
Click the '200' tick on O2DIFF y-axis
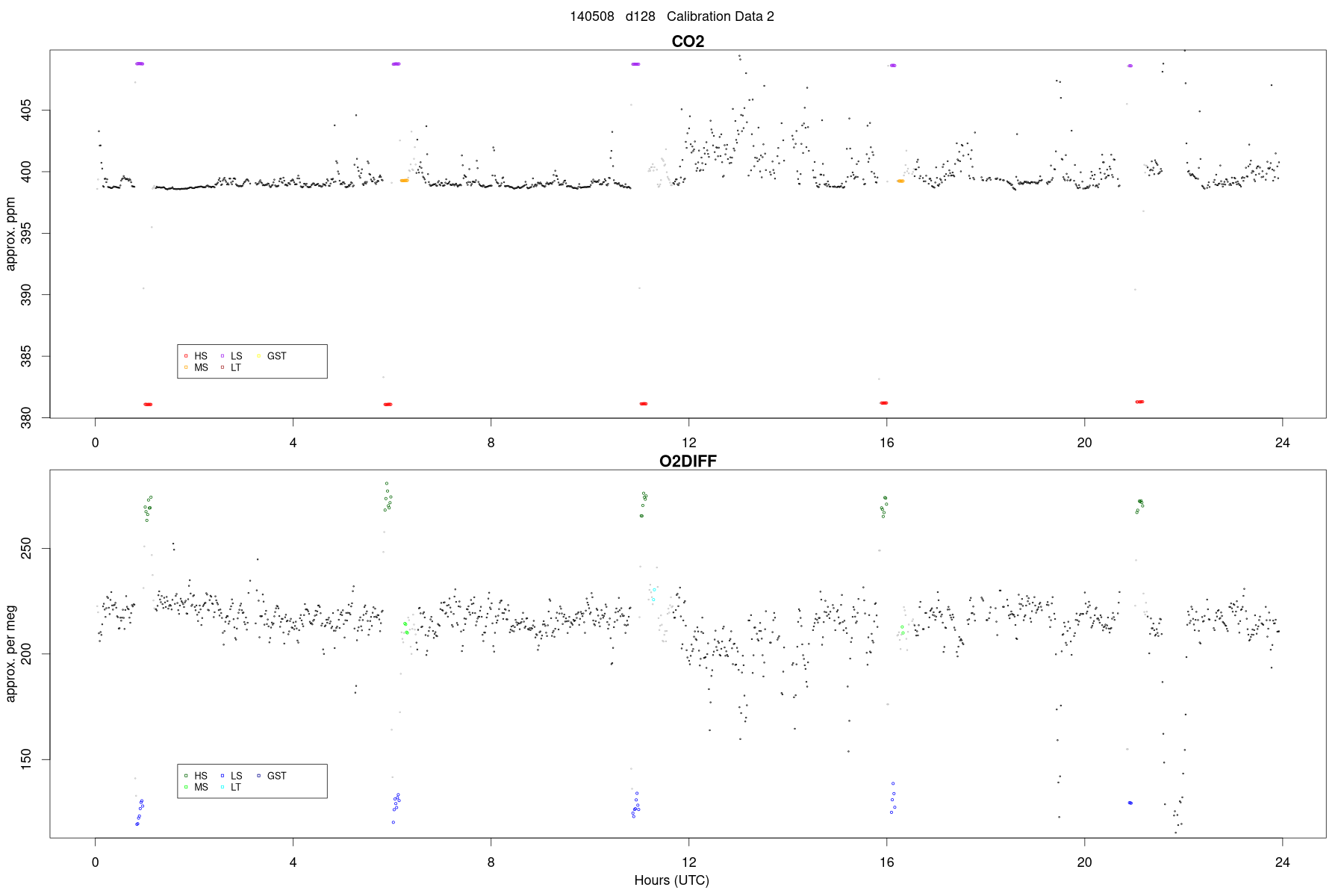tap(26, 654)
